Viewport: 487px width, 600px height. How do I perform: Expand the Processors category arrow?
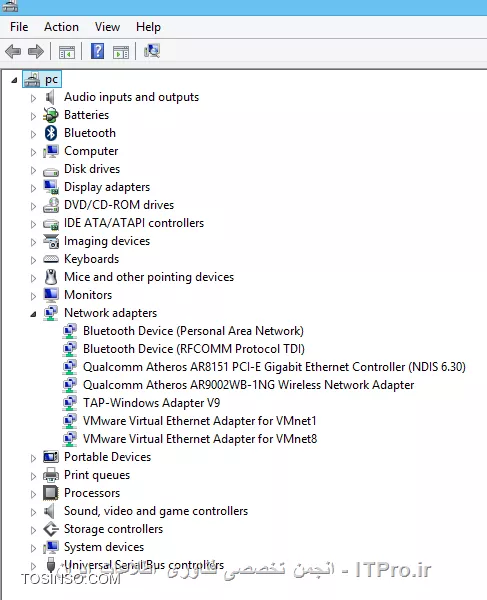[x=33, y=494]
